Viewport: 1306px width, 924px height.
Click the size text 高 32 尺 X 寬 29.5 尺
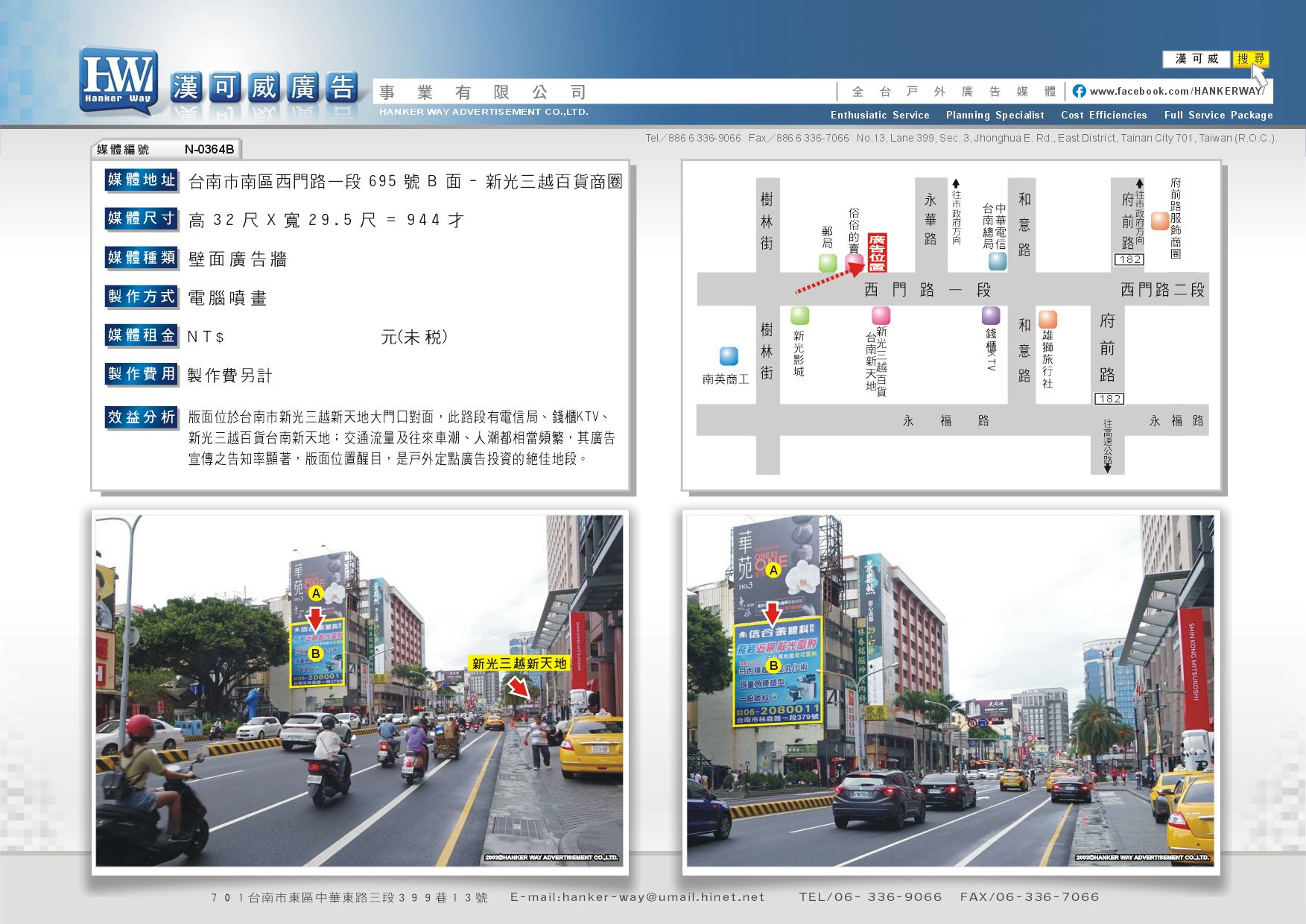(283, 221)
